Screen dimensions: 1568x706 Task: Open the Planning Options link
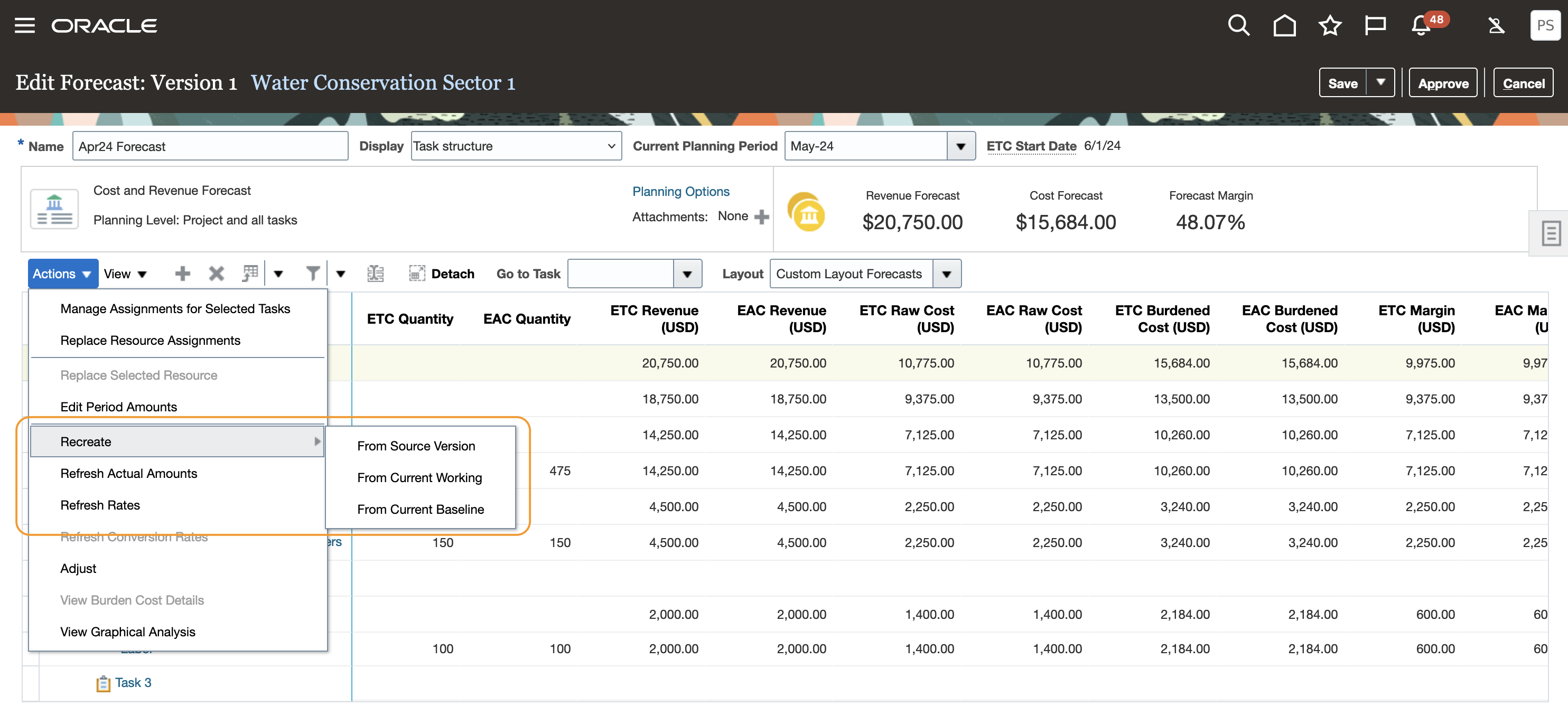(680, 192)
